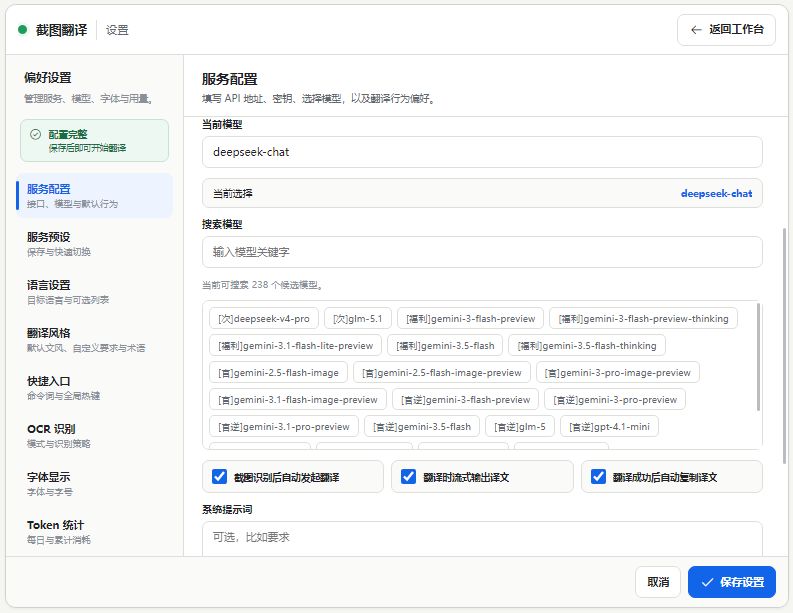Viewport: 793px width, 613px height.
Task: Disable 翻译成功后自动复制译文 checkbox
Action: (x=598, y=476)
